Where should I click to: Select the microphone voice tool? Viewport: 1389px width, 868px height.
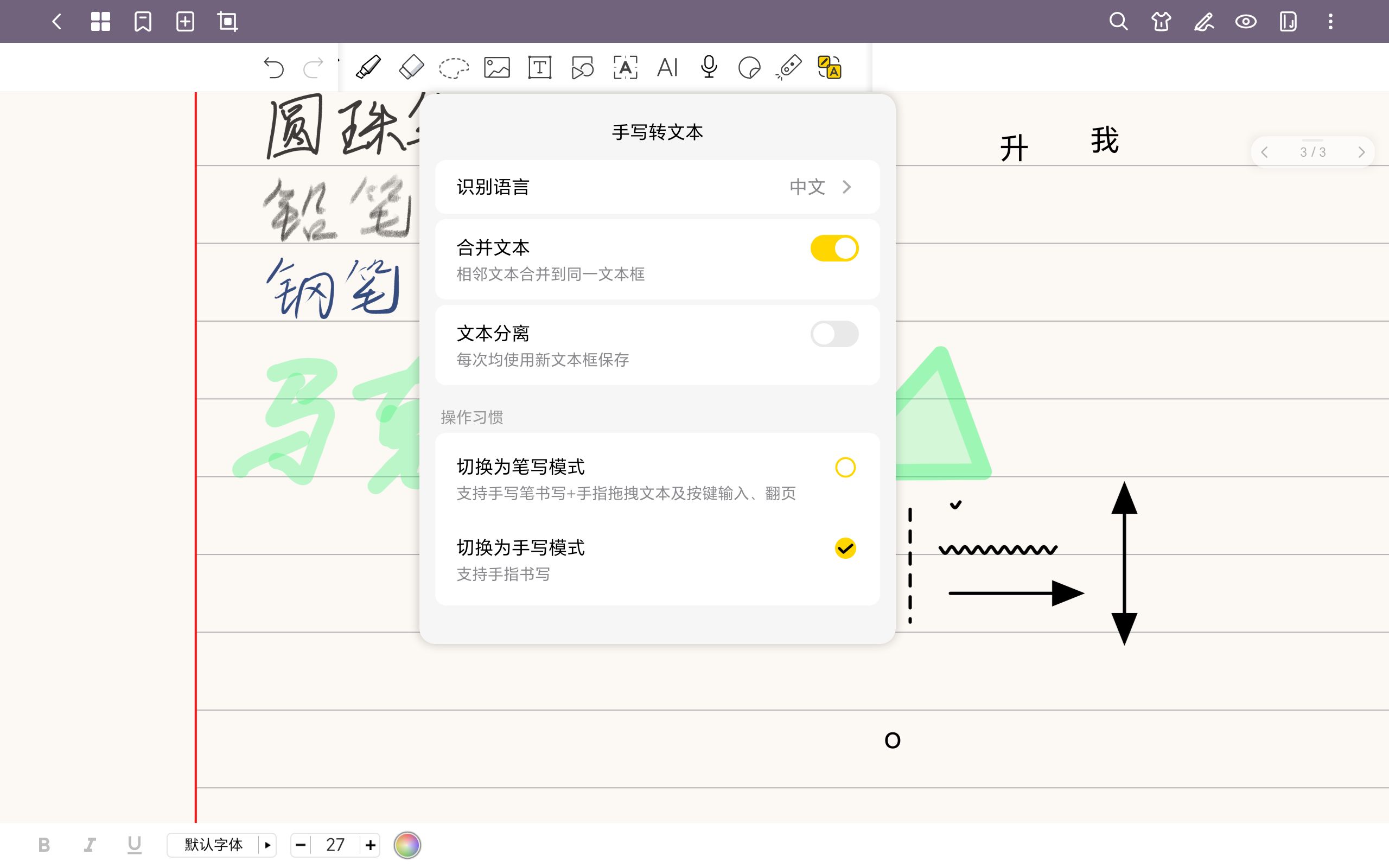point(708,67)
